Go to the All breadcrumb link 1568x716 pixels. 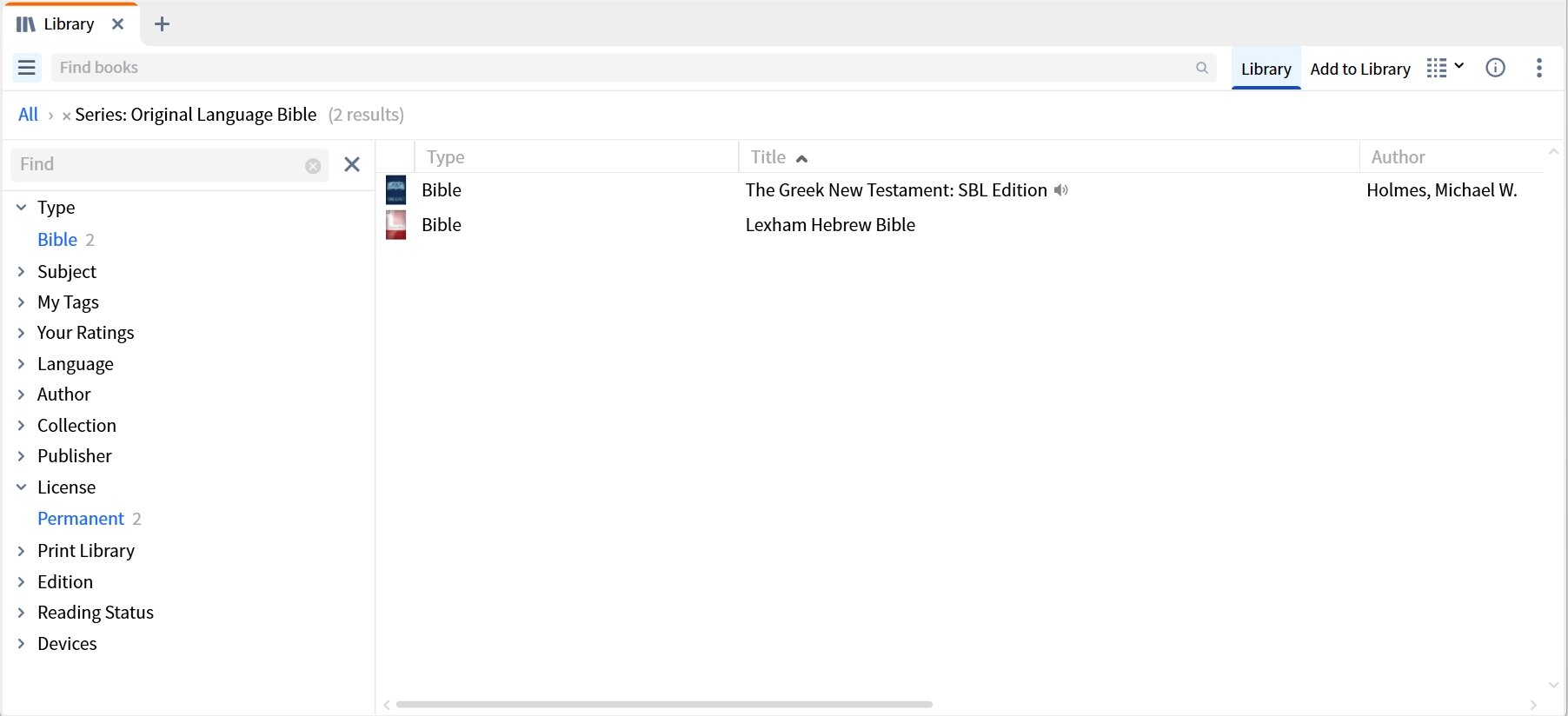click(x=29, y=115)
